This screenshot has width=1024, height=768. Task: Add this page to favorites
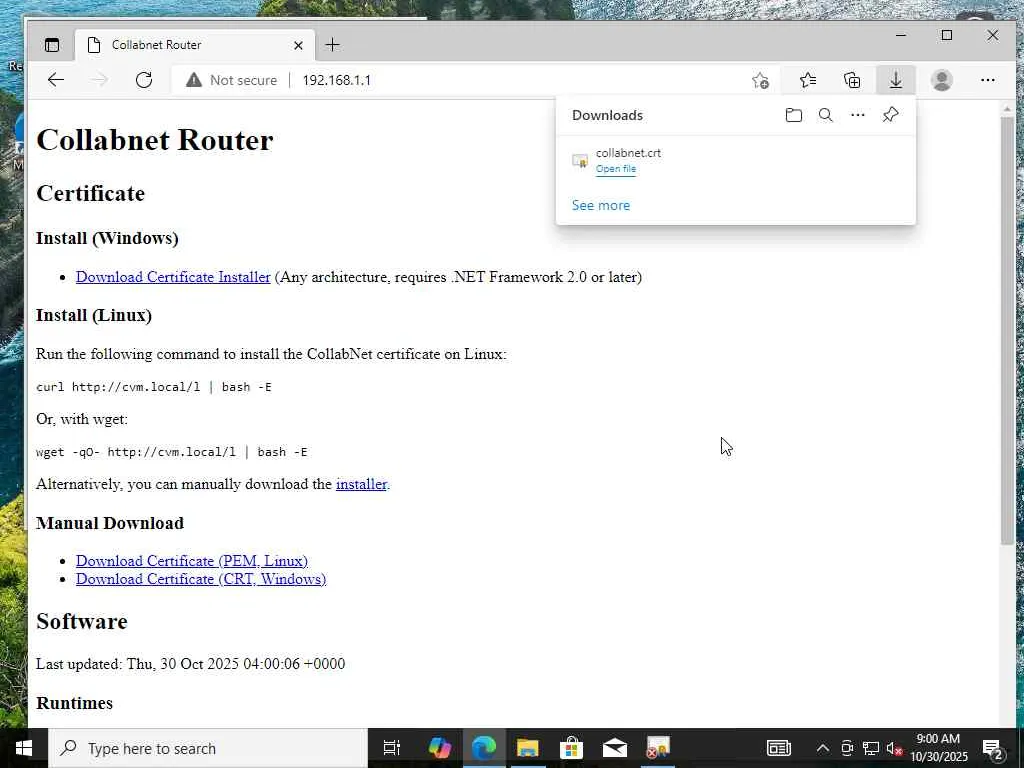tap(760, 80)
